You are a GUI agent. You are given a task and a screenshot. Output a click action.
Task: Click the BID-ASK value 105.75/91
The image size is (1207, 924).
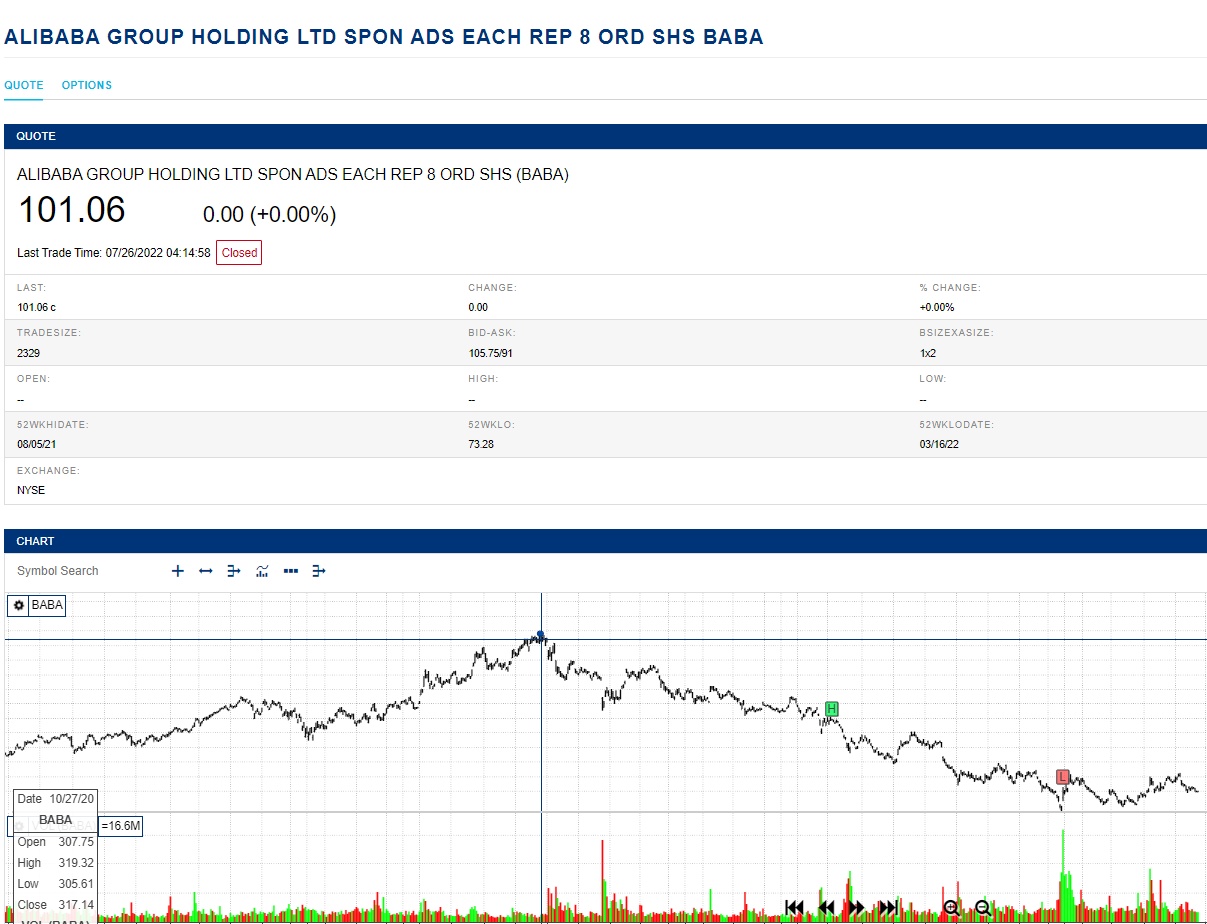point(492,353)
